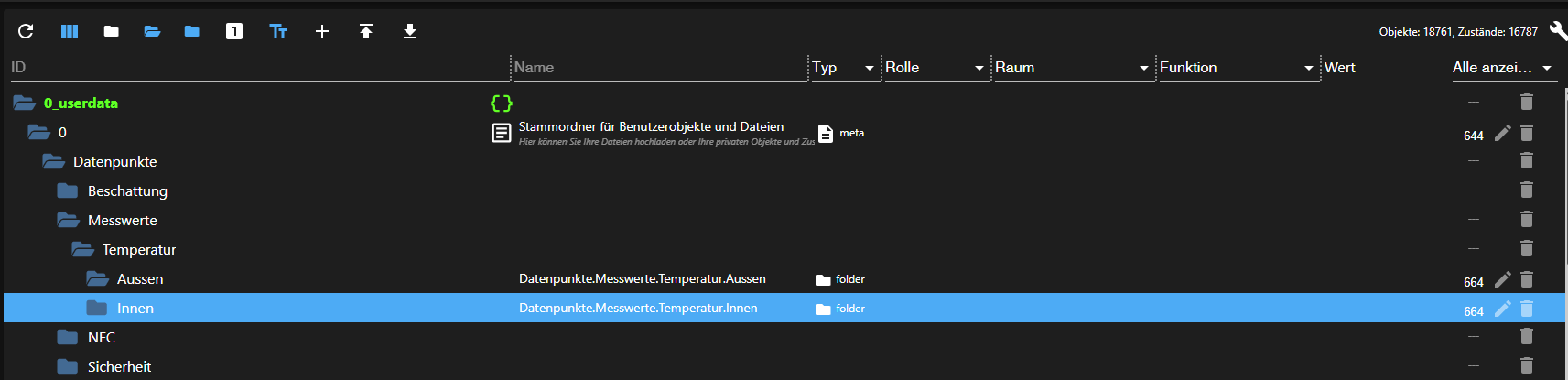Image resolution: width=1568 pixels, height=380 pixels.
Task: Toggle the expert mode number icon
Action: tap(234, 31)
